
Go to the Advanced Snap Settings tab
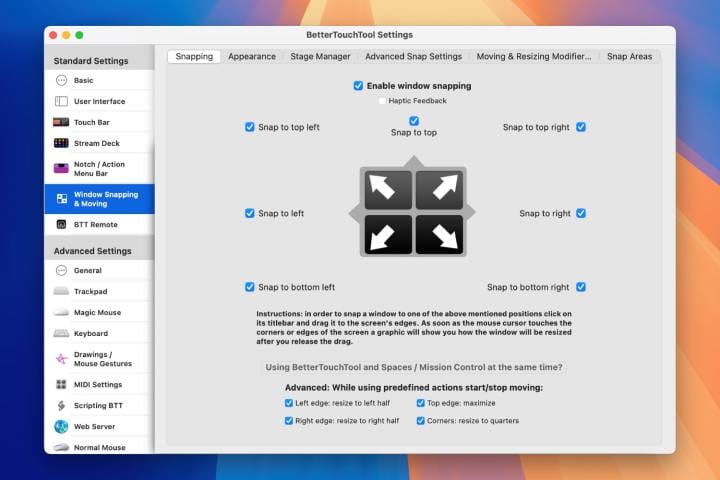click(x=413, y=57)
